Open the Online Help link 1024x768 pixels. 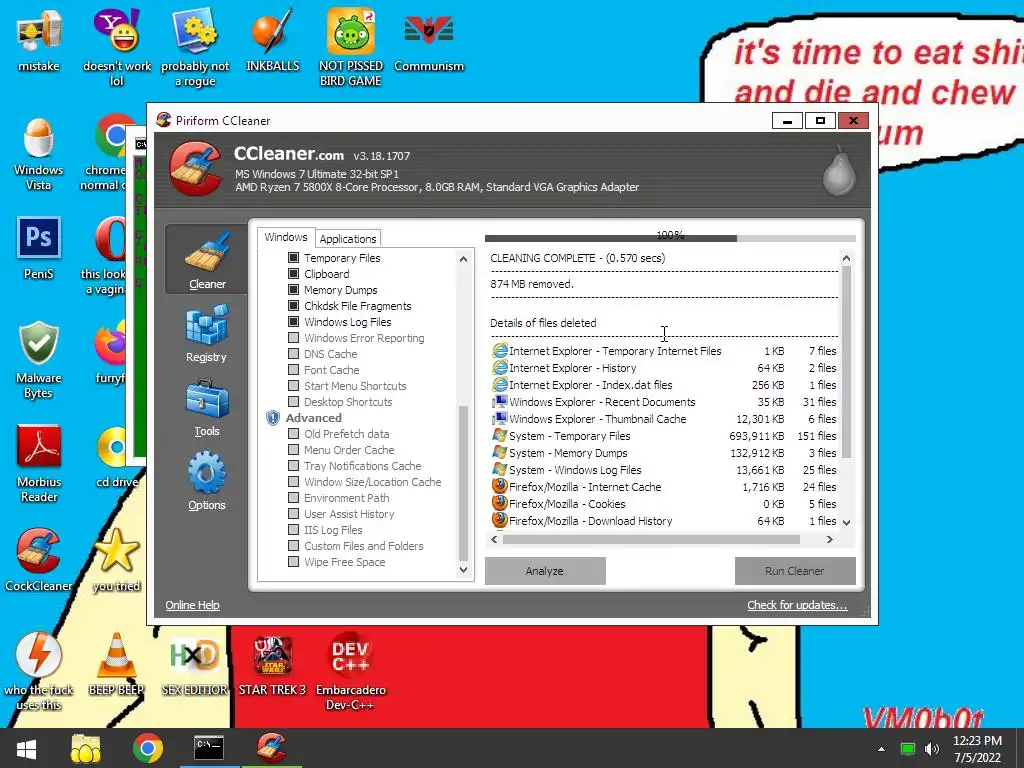(192, 605)
